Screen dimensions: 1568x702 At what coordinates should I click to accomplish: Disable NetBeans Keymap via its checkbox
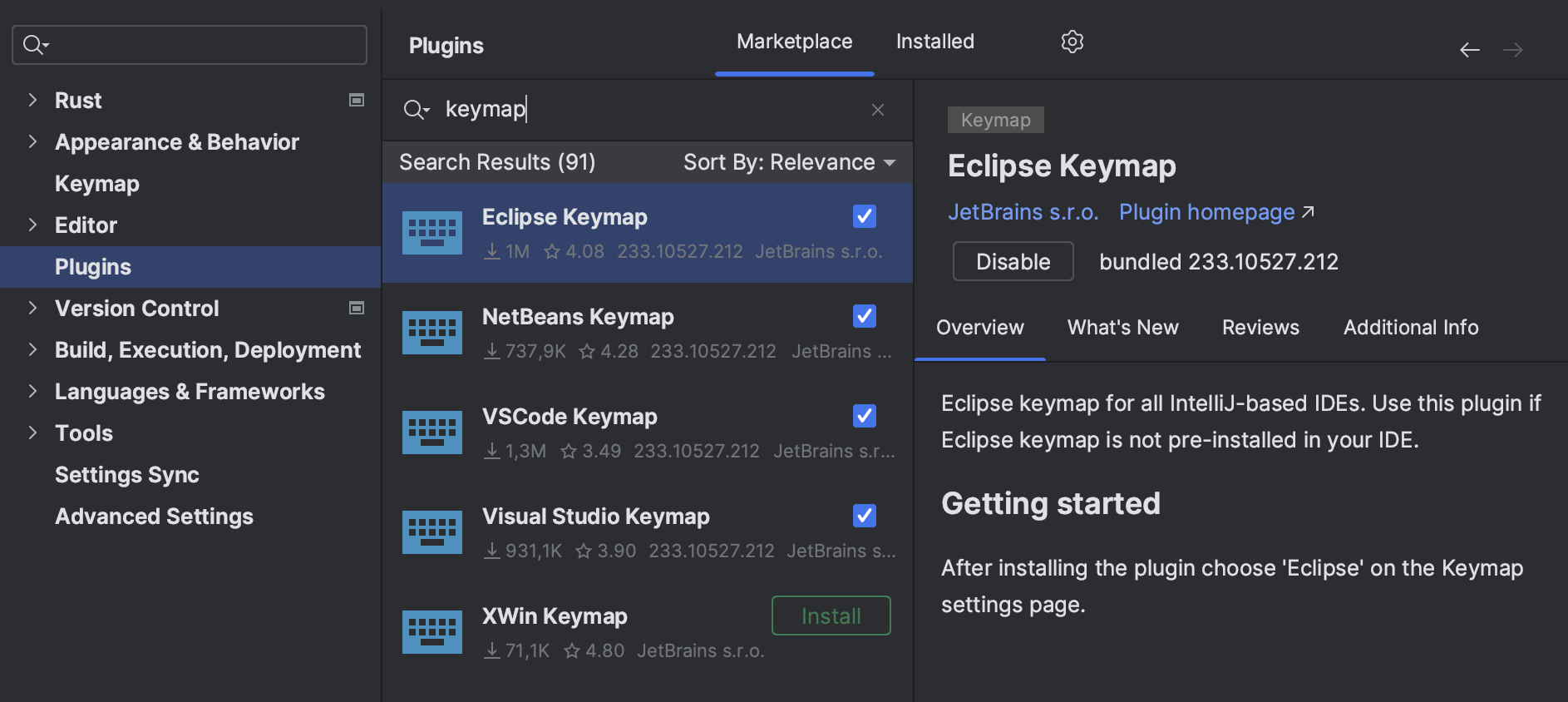pyautogui.click(x=864, y=316)
